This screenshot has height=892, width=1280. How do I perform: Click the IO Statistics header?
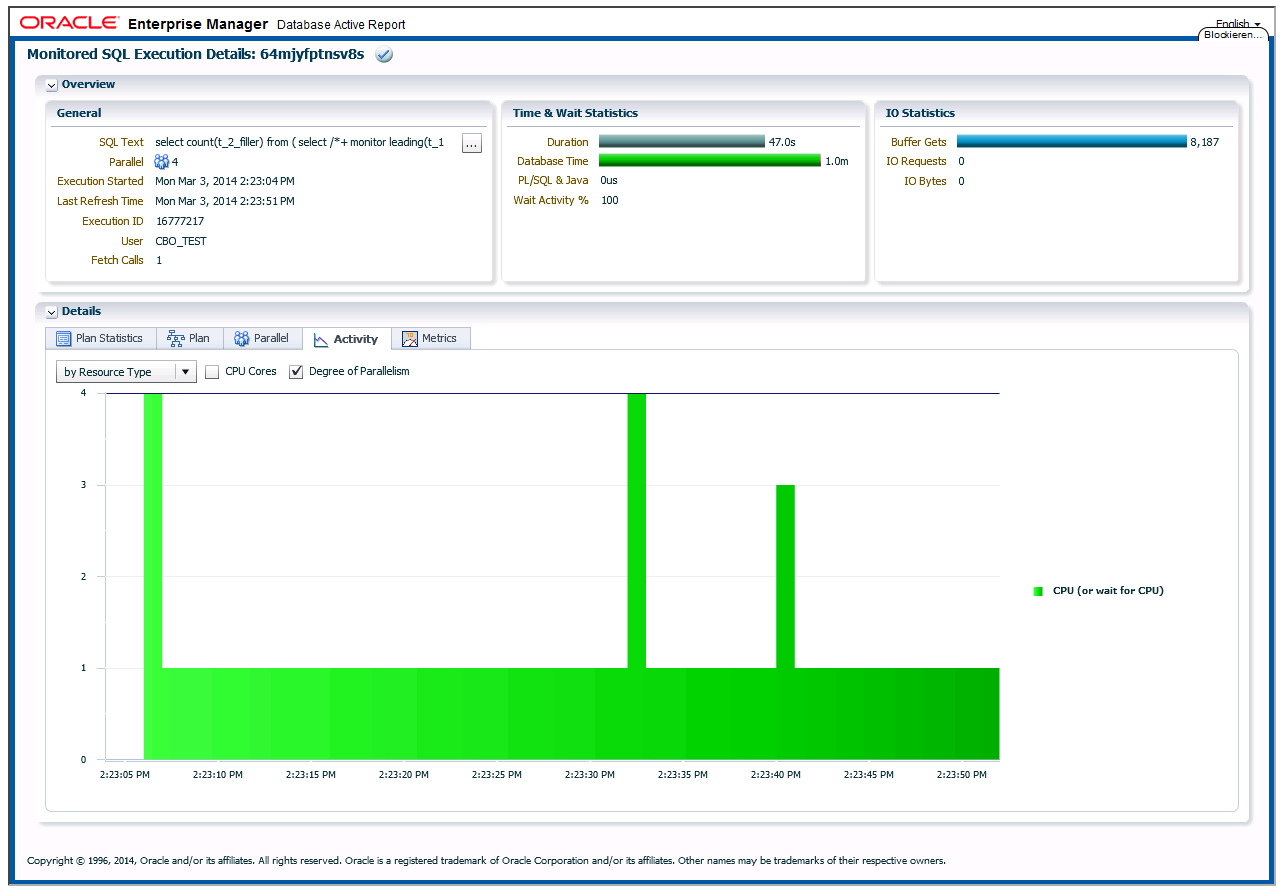click(920, 114)
